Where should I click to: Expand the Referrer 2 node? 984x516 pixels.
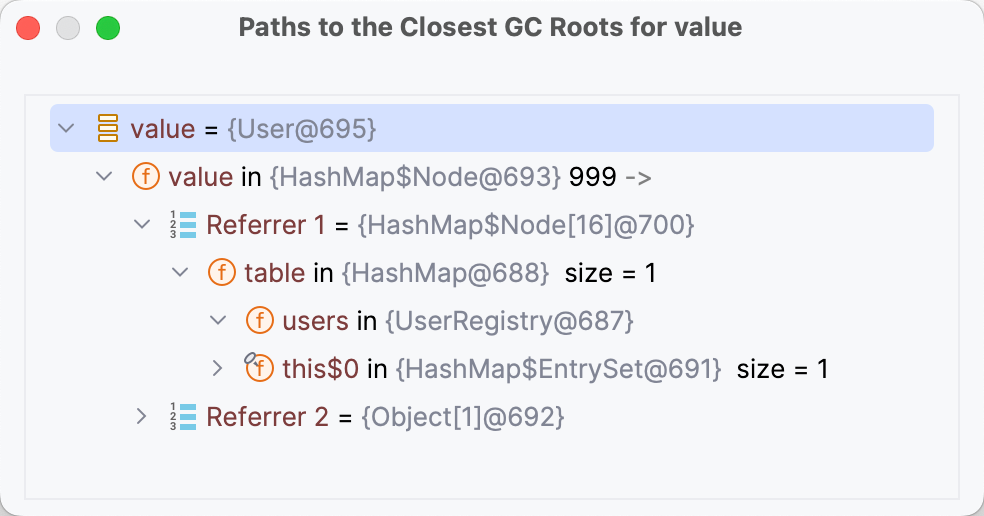pyautogui.click(x=142, y=417)
